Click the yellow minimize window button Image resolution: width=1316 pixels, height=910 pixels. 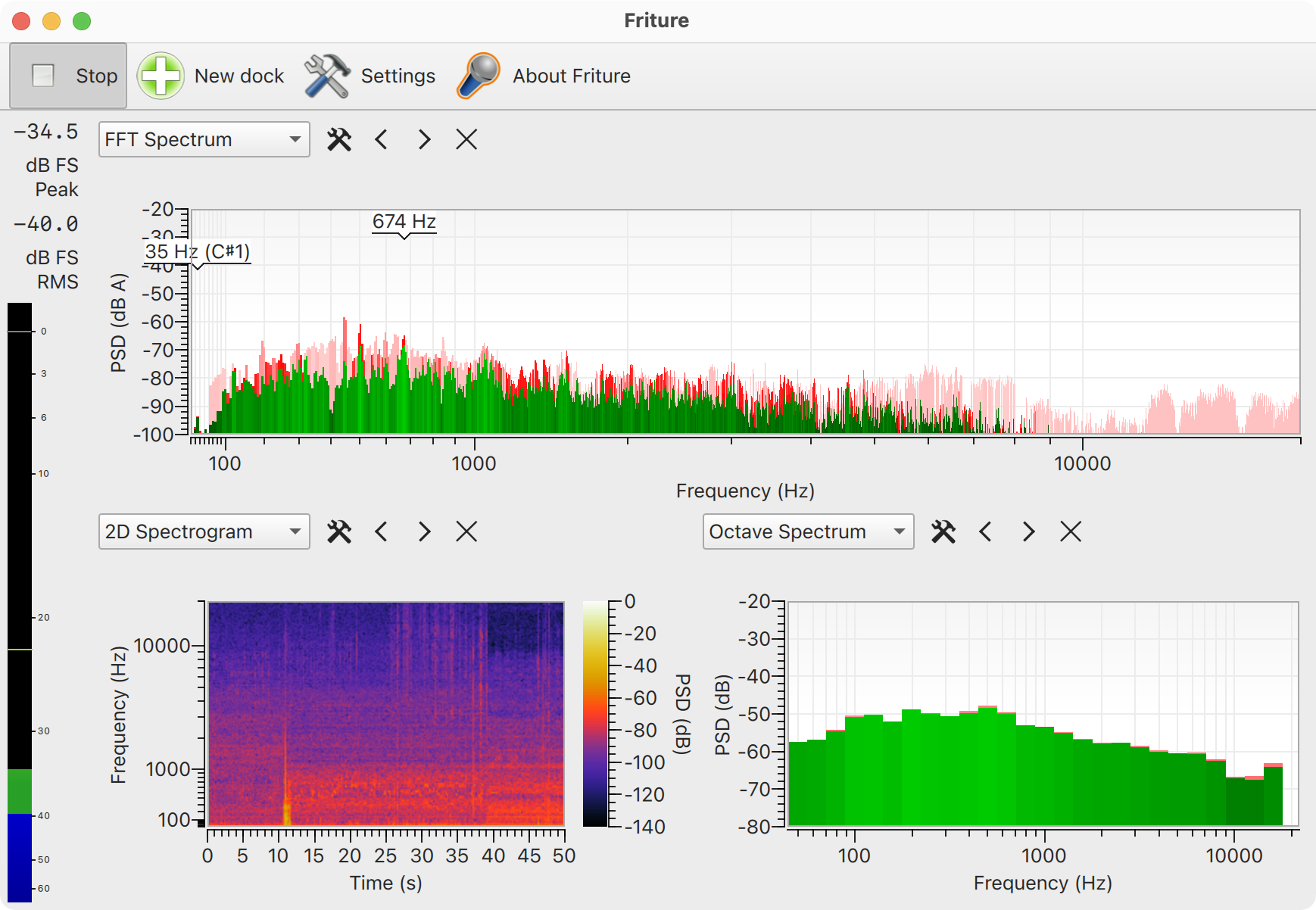[51, 21]
